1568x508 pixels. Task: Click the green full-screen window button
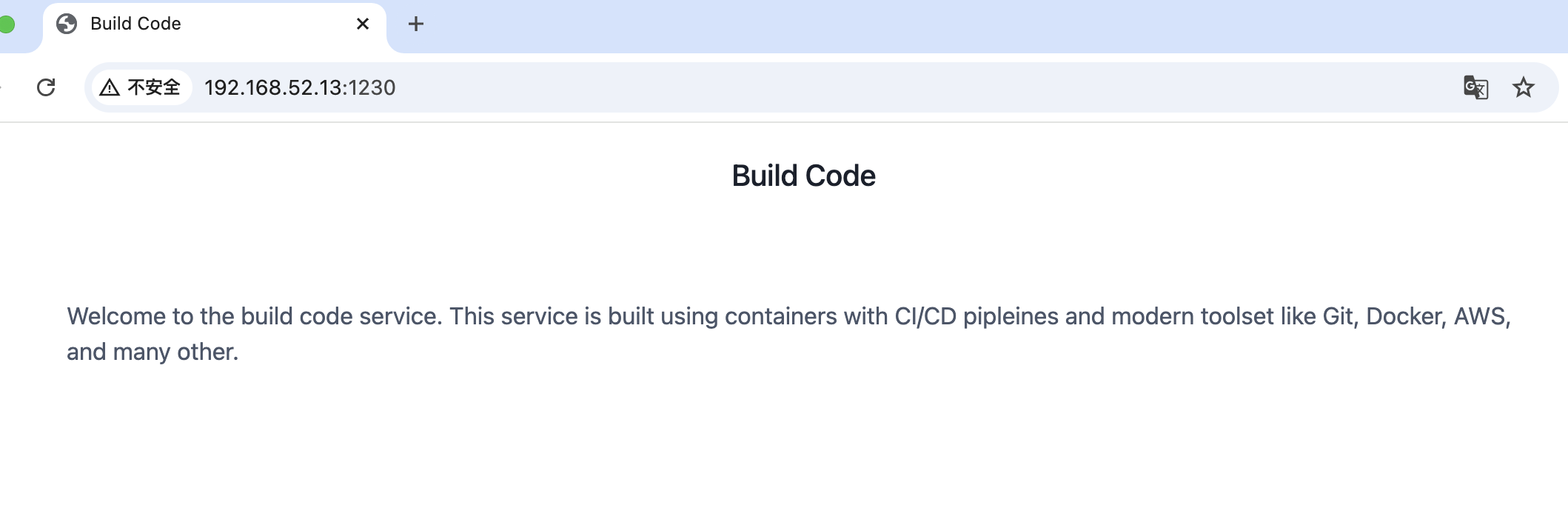click(7, 24)
